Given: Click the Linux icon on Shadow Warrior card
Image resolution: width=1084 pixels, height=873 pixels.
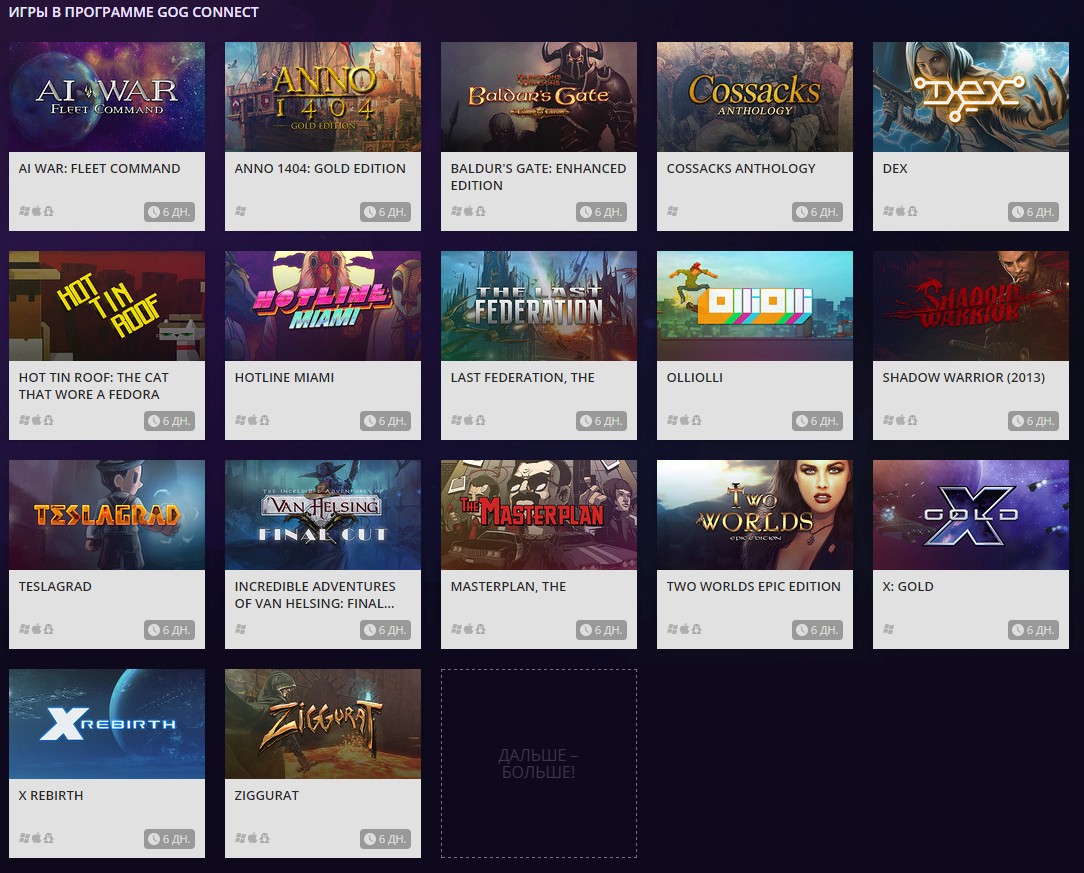Looking at the screenshot, I should (x=913, y=420).
